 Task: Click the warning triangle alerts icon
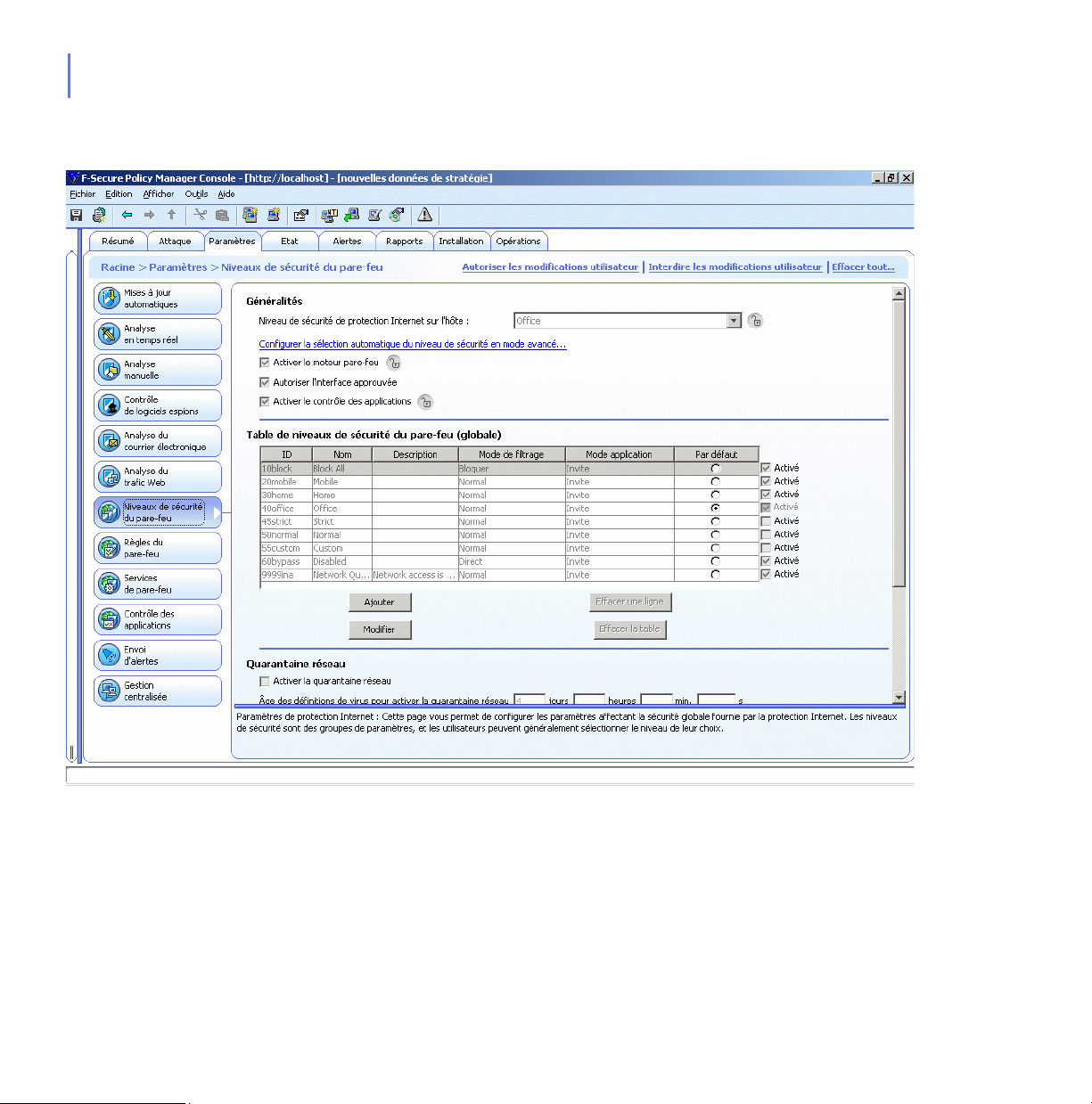(425, 215)
